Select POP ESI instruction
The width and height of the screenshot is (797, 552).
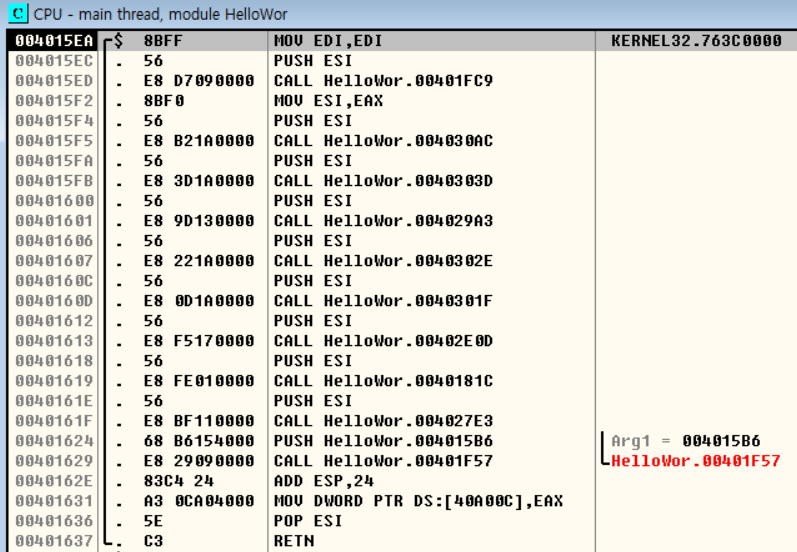[308, 521]
